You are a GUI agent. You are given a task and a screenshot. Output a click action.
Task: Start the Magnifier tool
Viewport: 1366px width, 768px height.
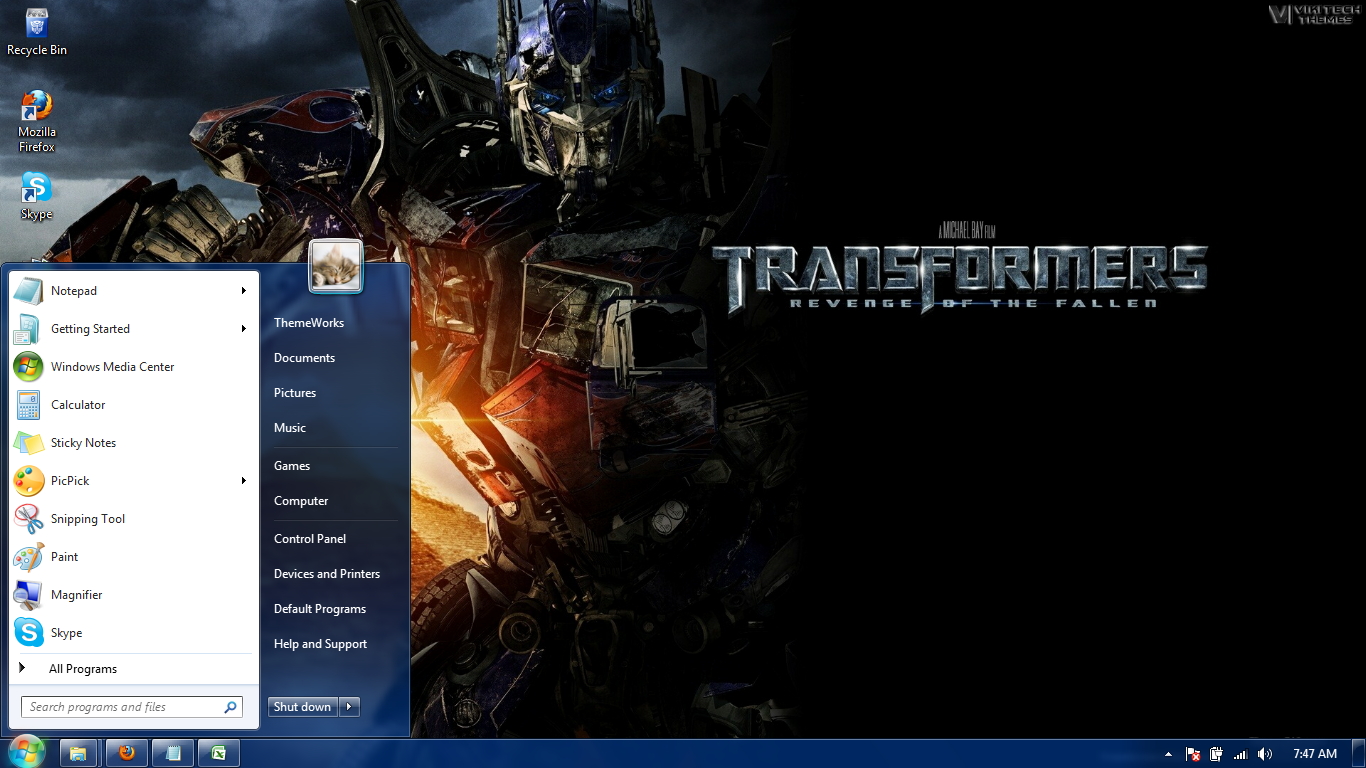click(x=76, y=594)
